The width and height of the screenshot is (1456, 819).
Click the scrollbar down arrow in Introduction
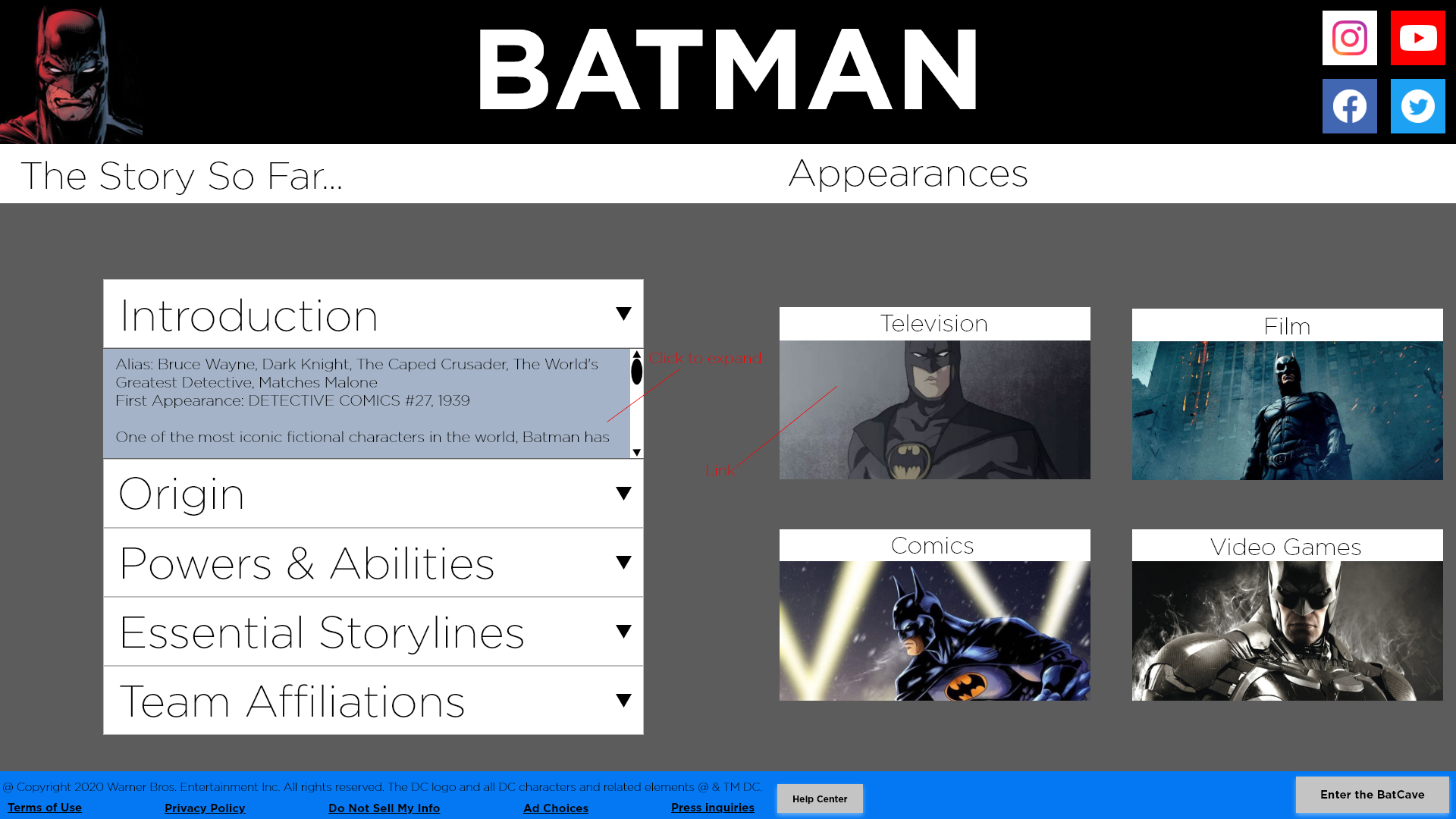tap(637, 453)
